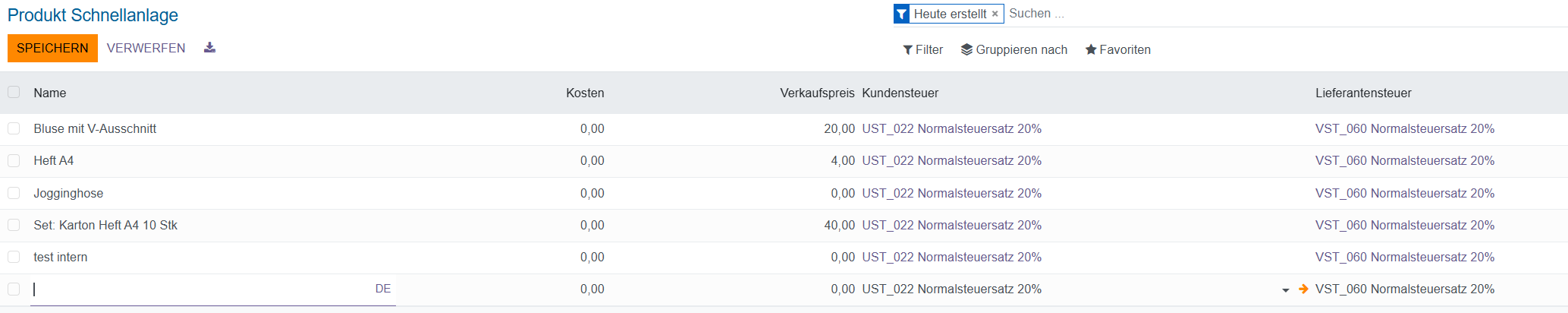
Task: Select the Jogginghose row checkbox
Action: point(14,193)
